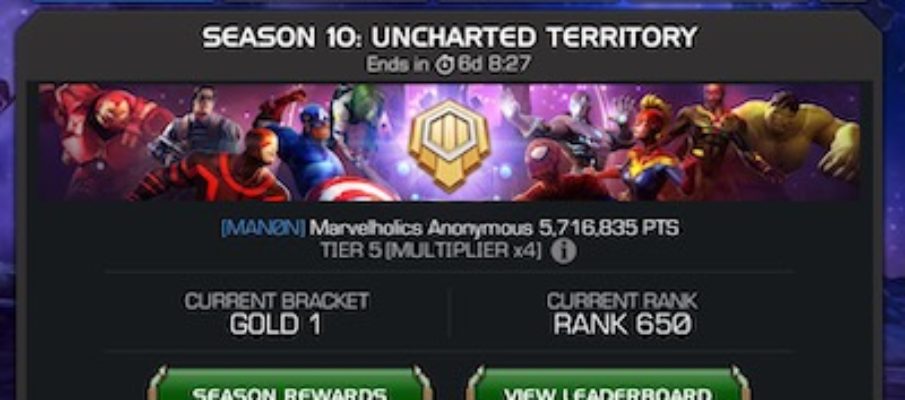Image resolution: width=905 pixels, height=400 pixels.
Task: Select the Current Bracket Gold 1 panel
Action: click(x=276, y=313)
